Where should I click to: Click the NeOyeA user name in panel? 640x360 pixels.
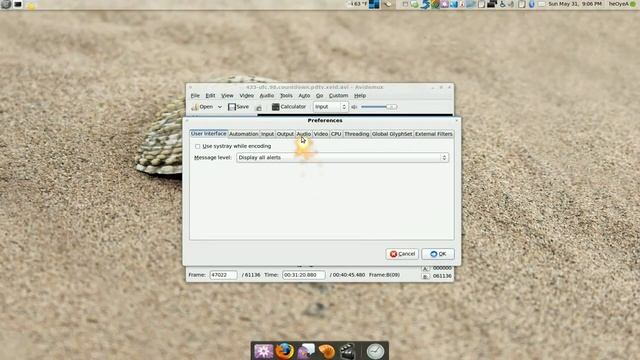(619, 4)
